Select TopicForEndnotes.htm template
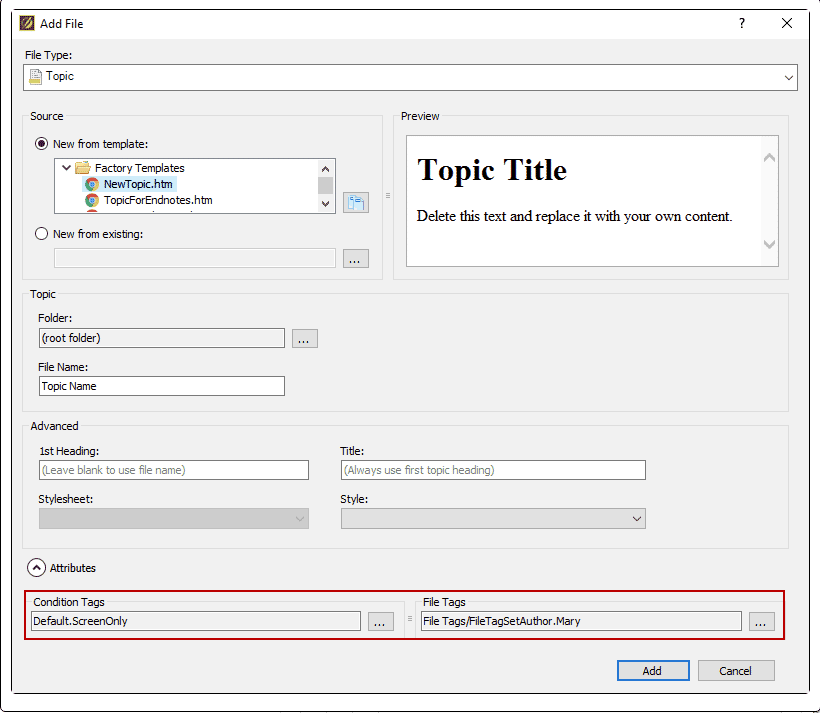The height and width of the screenshot is (713, 820). click(x=158, y=200)
